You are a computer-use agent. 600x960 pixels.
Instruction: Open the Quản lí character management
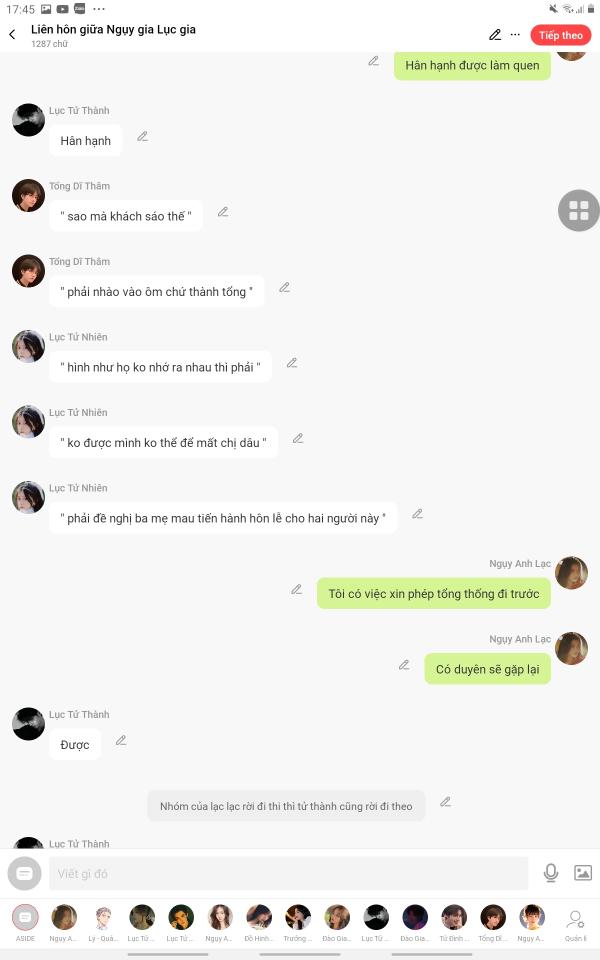(576, 924)
